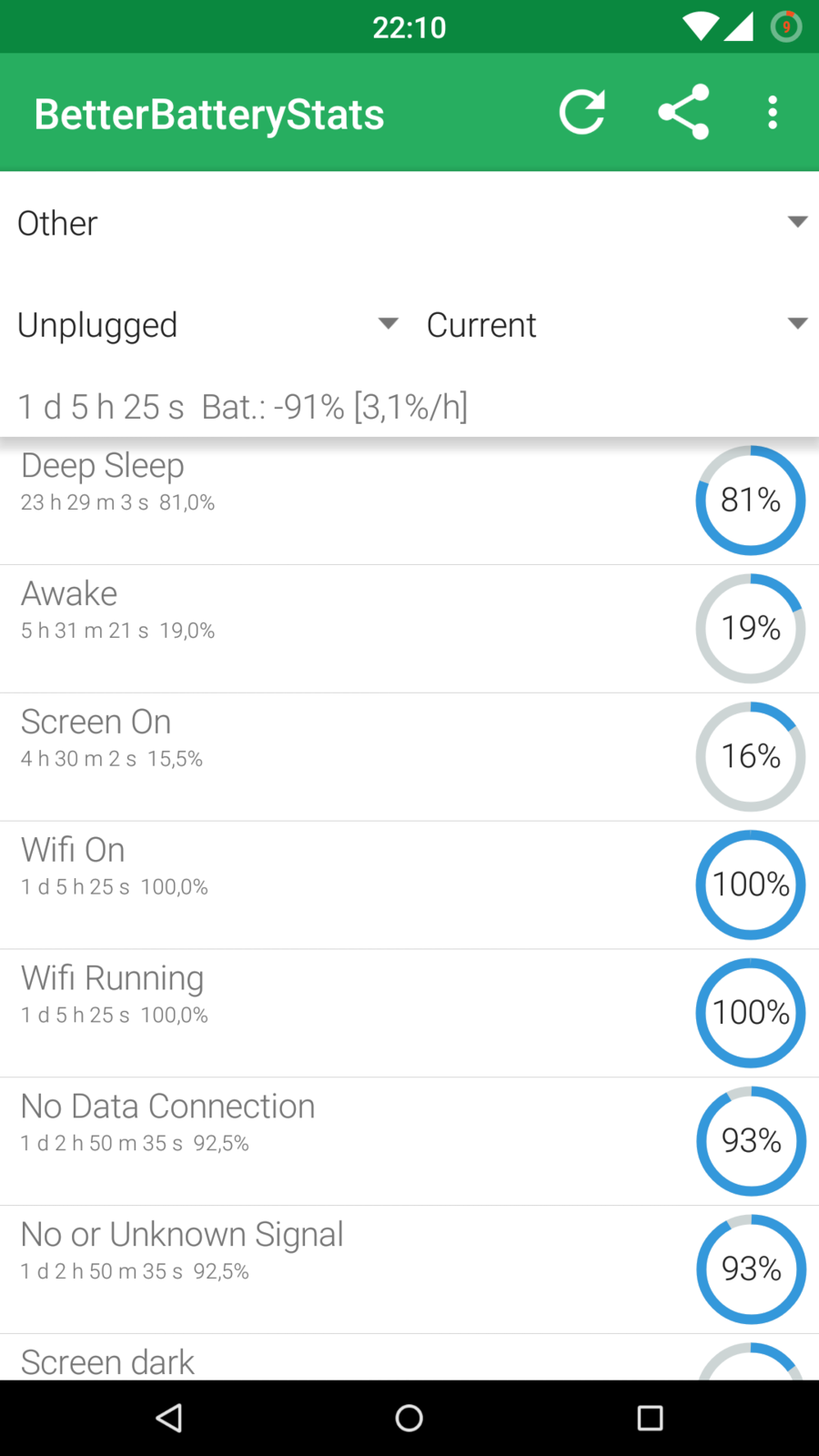Tap the battery indicator in status bar
Image resolution: width=819 pixels, height=1456 pixels.
click(786, 27)
